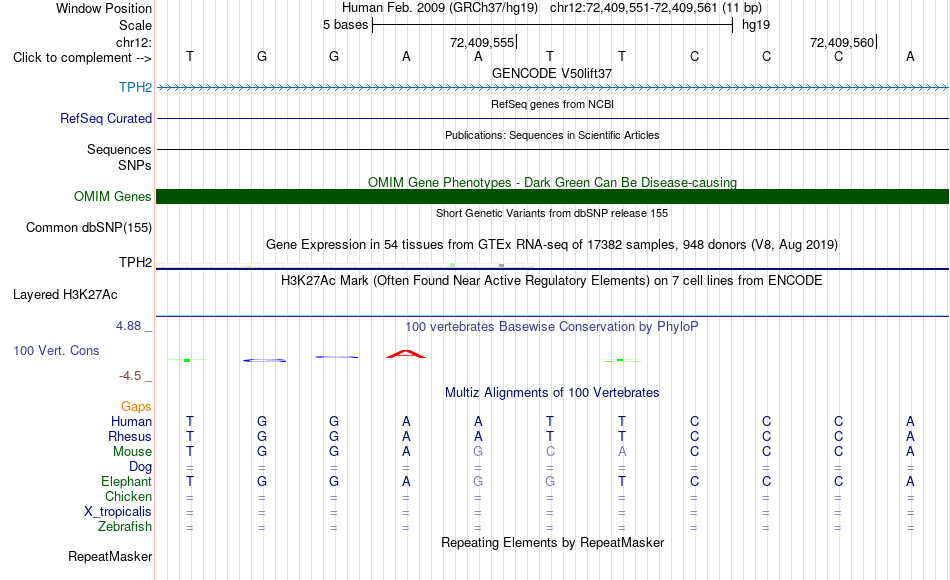The width and height of the screenshot is (950, 580).
Task: Click the Publications Sequences horizontal line
Action: (553, 150)
